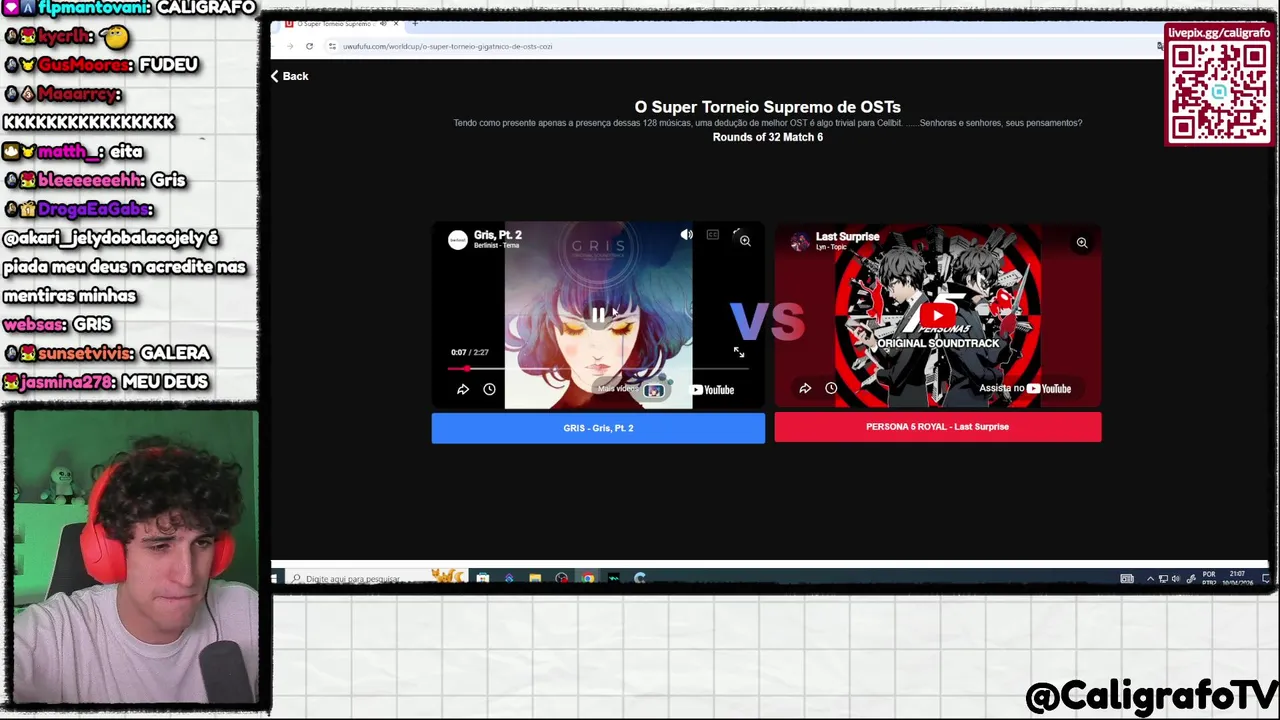
Task: View site information icon in address bar
Action: (x=332, y=46)
